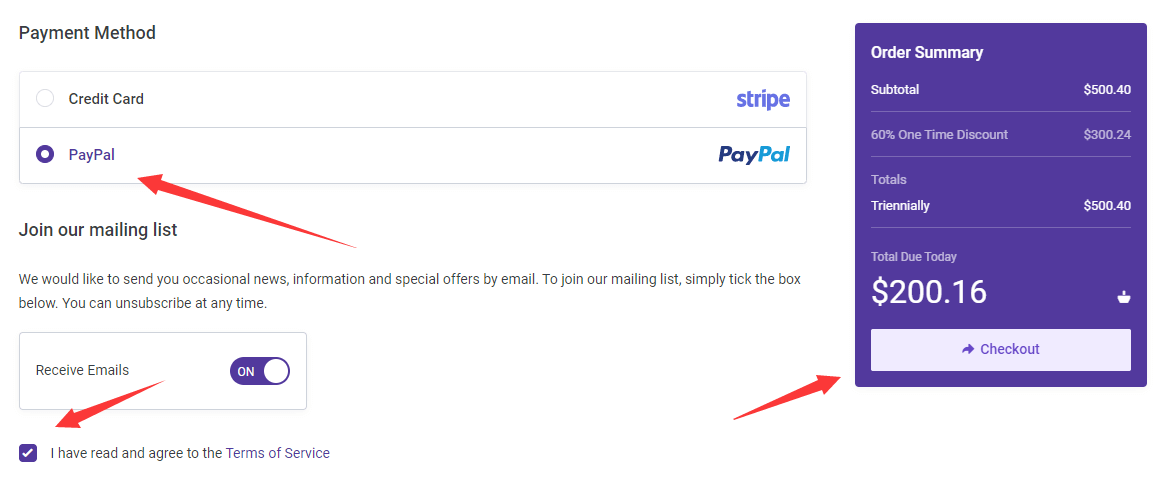Click the Receive Emails label
This screenshot has width=1165, height=486.
82,370
